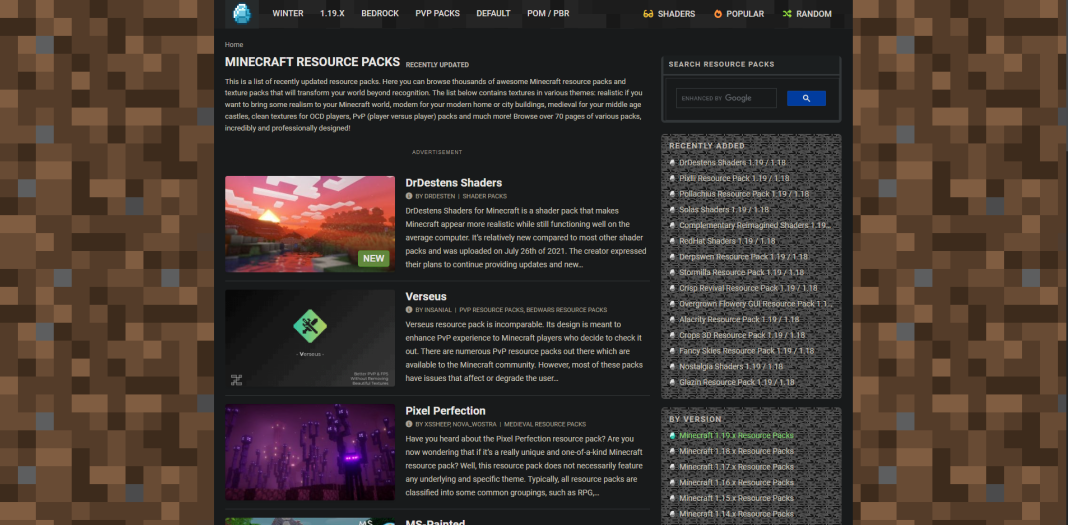This screenshot has width=1068, height=525.
Task: Select the Bedrock navigation item
Action: 379,14
